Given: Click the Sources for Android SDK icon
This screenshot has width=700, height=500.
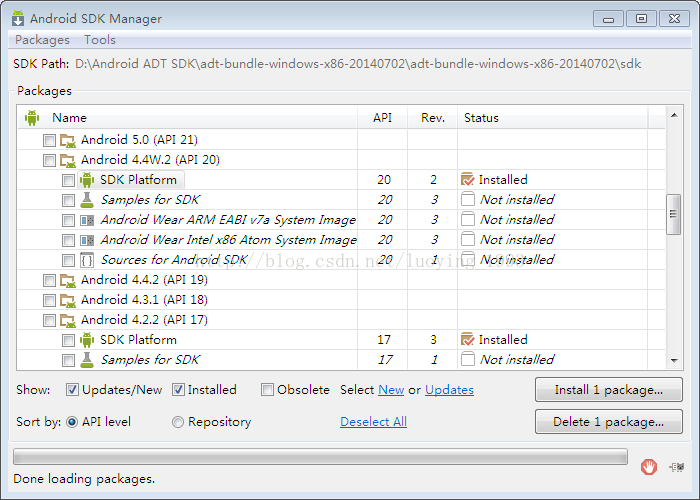Looking at the screenshot, I should pos(87,260).
